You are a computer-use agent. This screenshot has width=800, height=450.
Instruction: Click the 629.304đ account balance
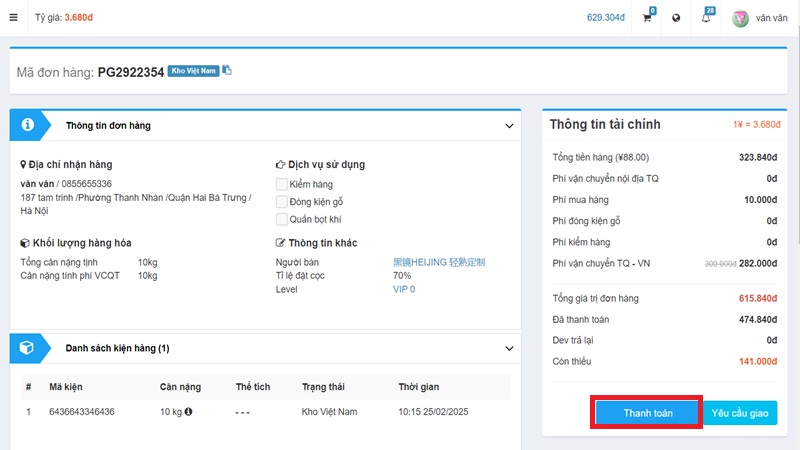tap(605, 18)
